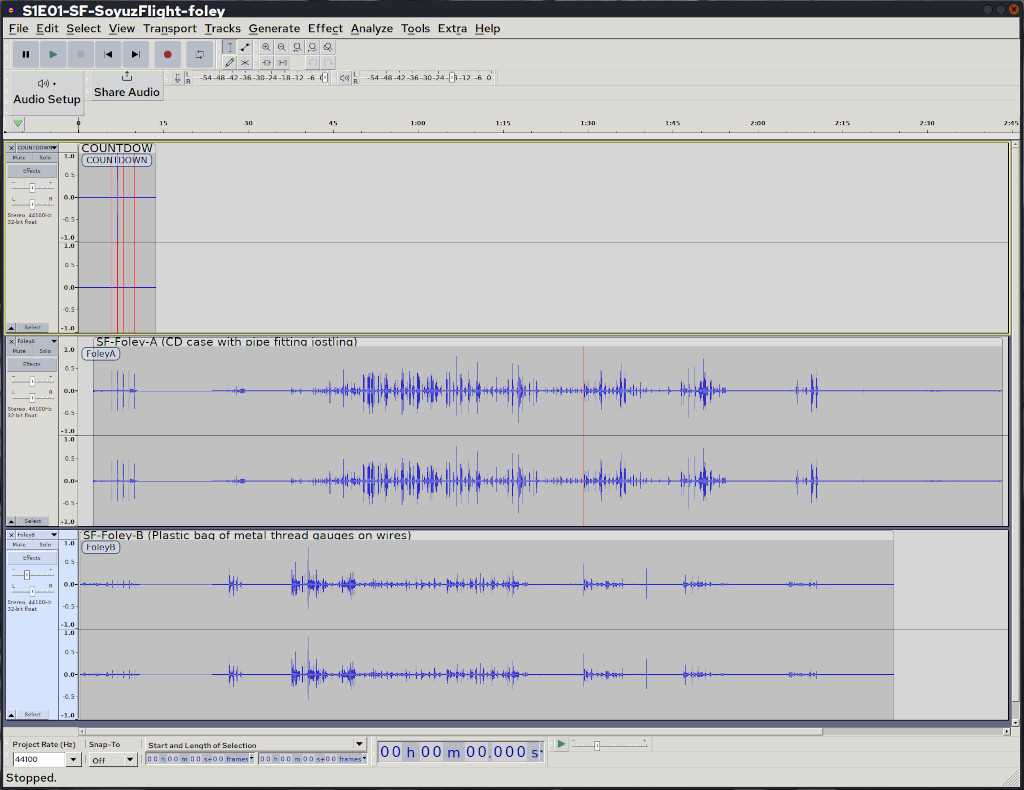Zoom in on the timeline

266,47
